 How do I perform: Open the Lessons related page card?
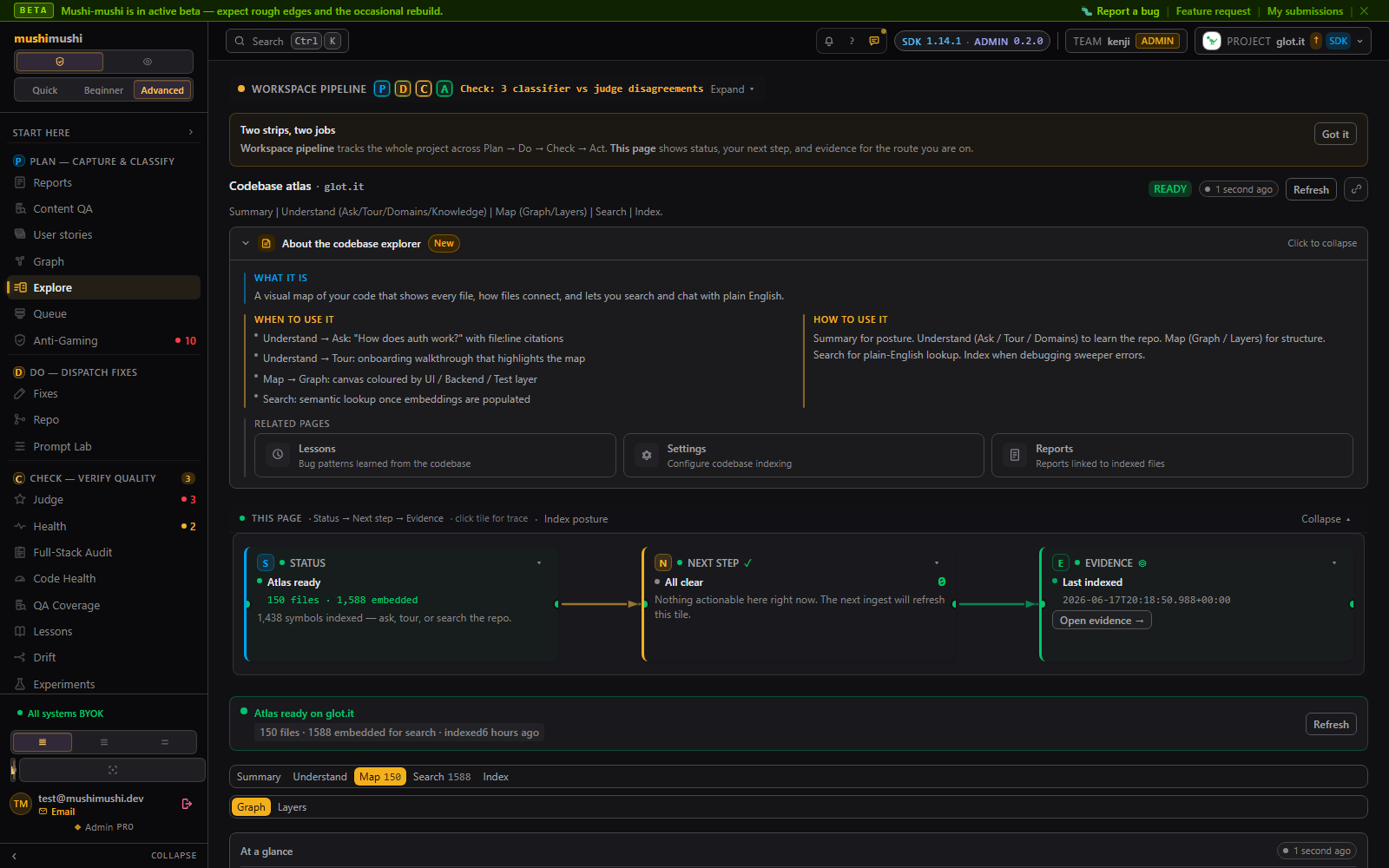click(435, 456)
